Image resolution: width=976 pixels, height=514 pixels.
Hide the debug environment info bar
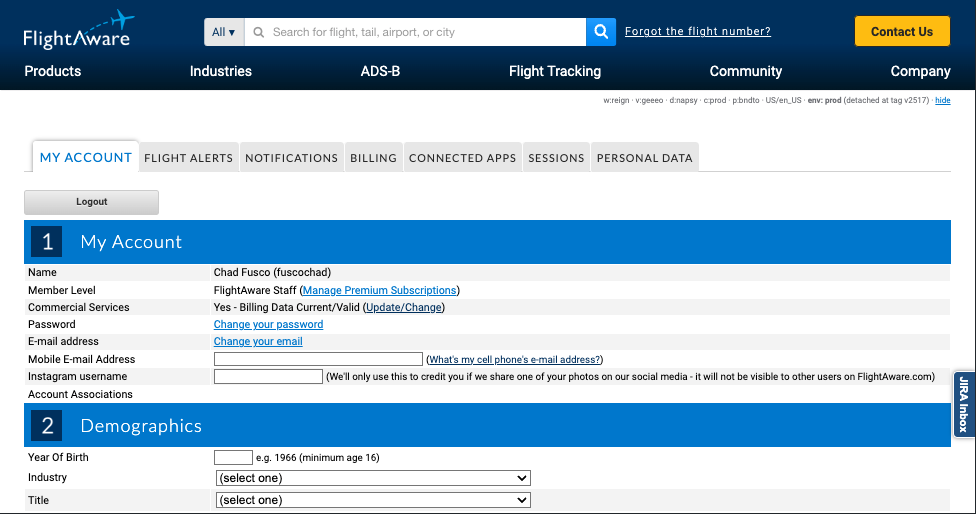click(942, 100)
